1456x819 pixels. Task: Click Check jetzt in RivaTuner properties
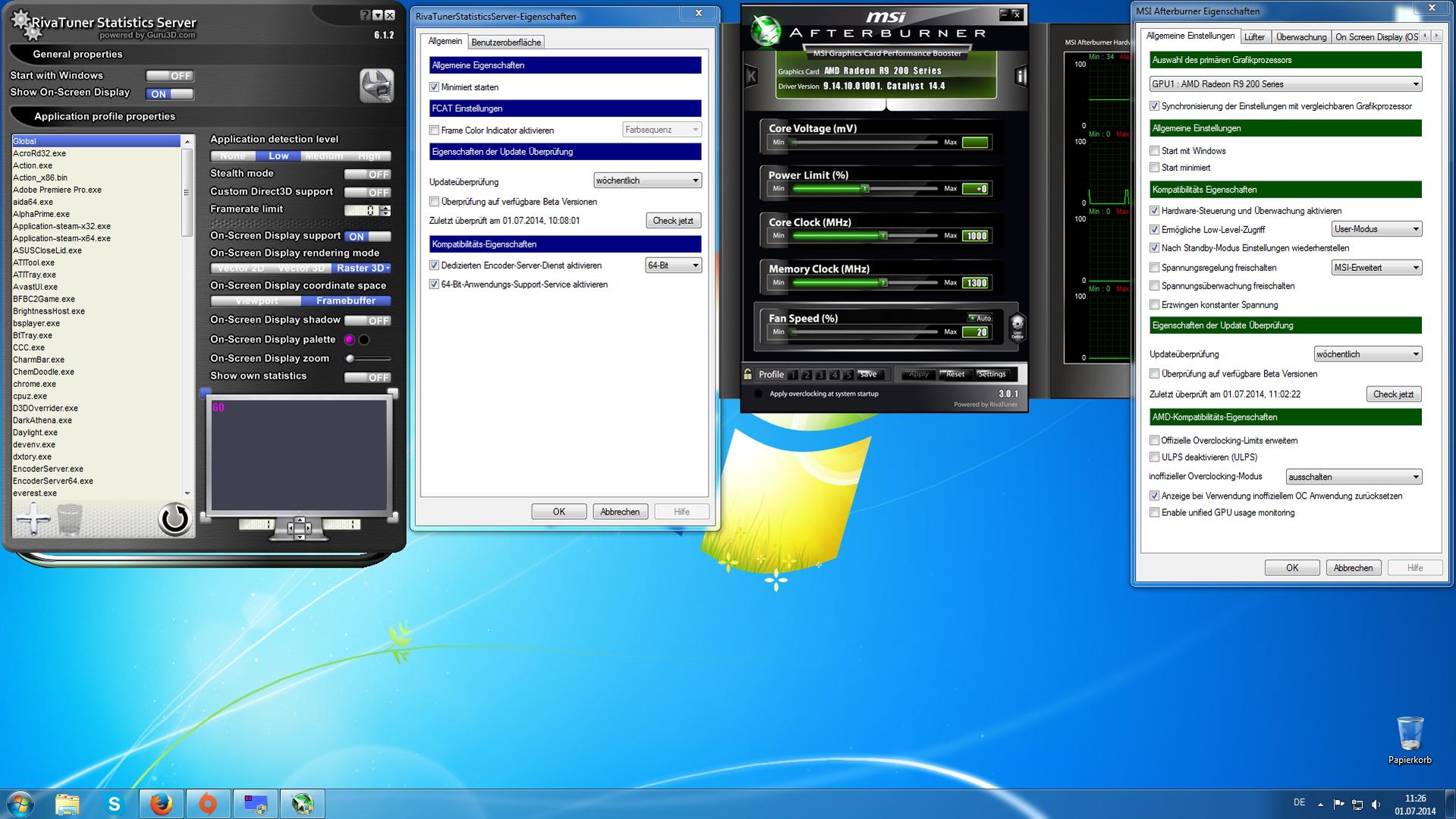673,221
